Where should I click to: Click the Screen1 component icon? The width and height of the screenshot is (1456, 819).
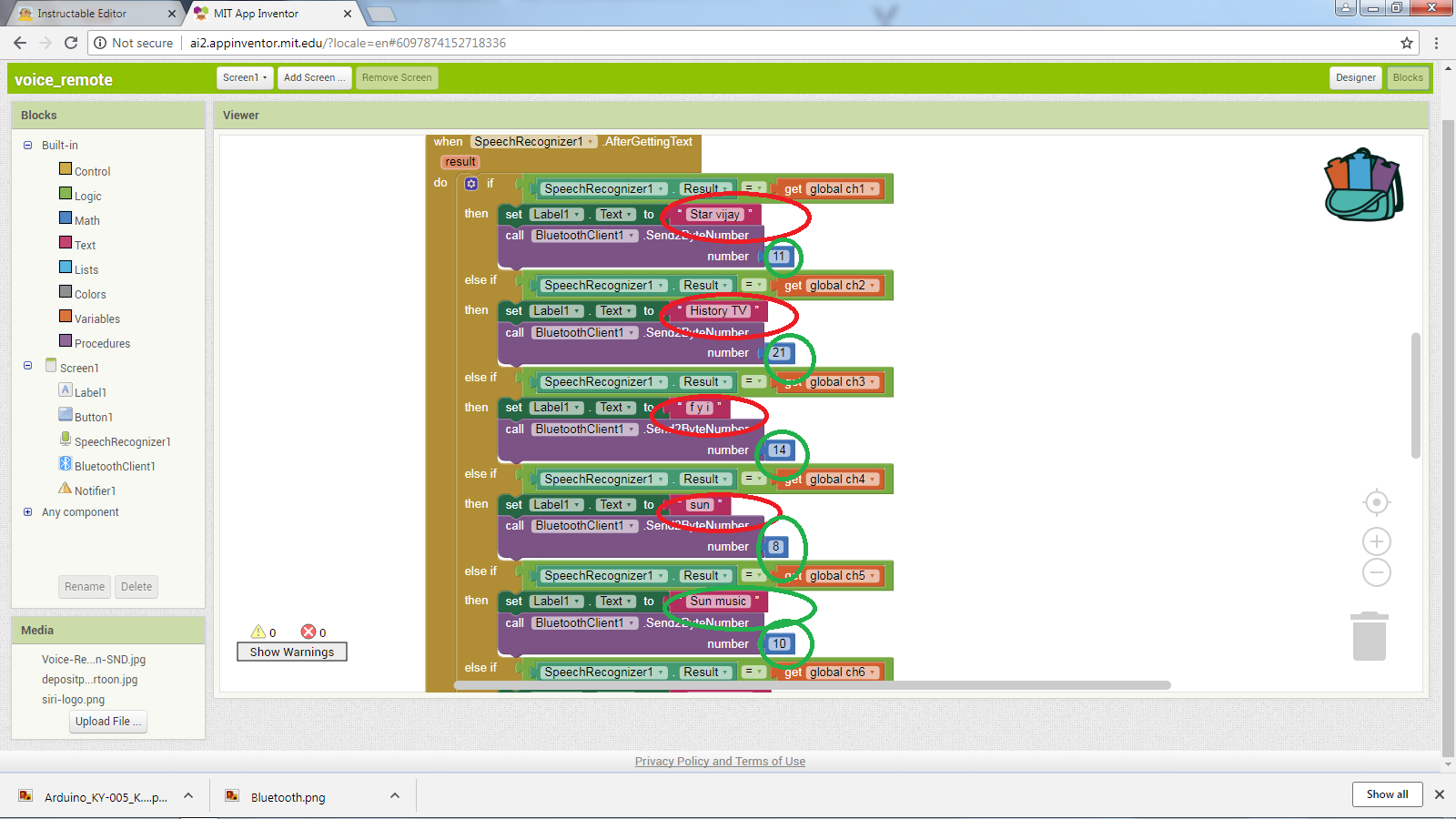(51, 365)
